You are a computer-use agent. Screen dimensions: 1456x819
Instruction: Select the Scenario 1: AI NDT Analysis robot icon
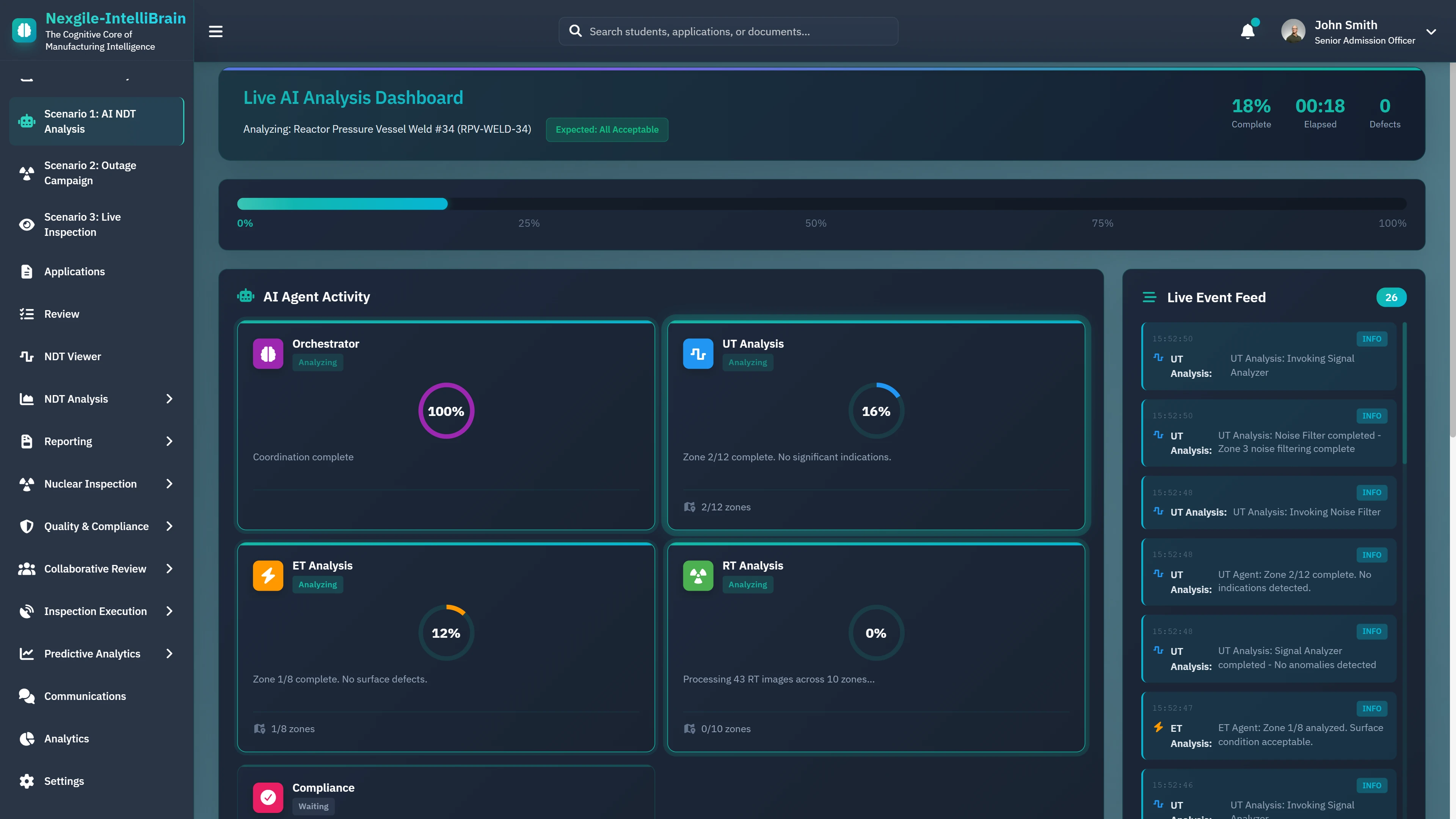(26, 121)
